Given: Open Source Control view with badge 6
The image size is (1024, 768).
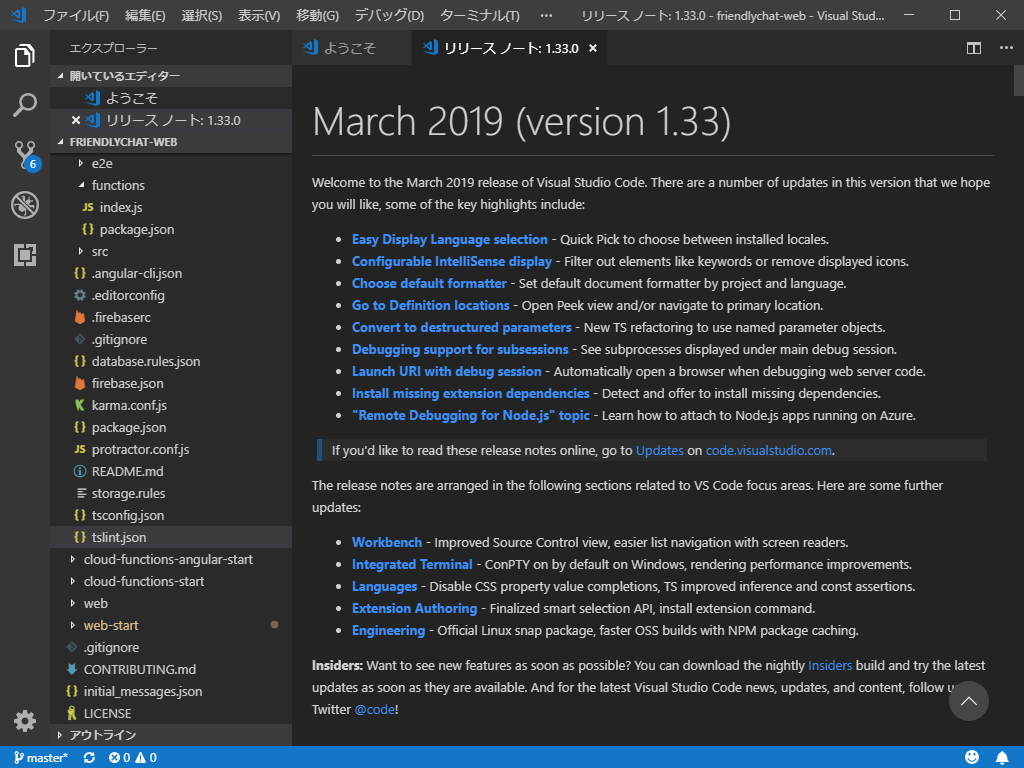Looking at the screenshot, I should [26, 155].
